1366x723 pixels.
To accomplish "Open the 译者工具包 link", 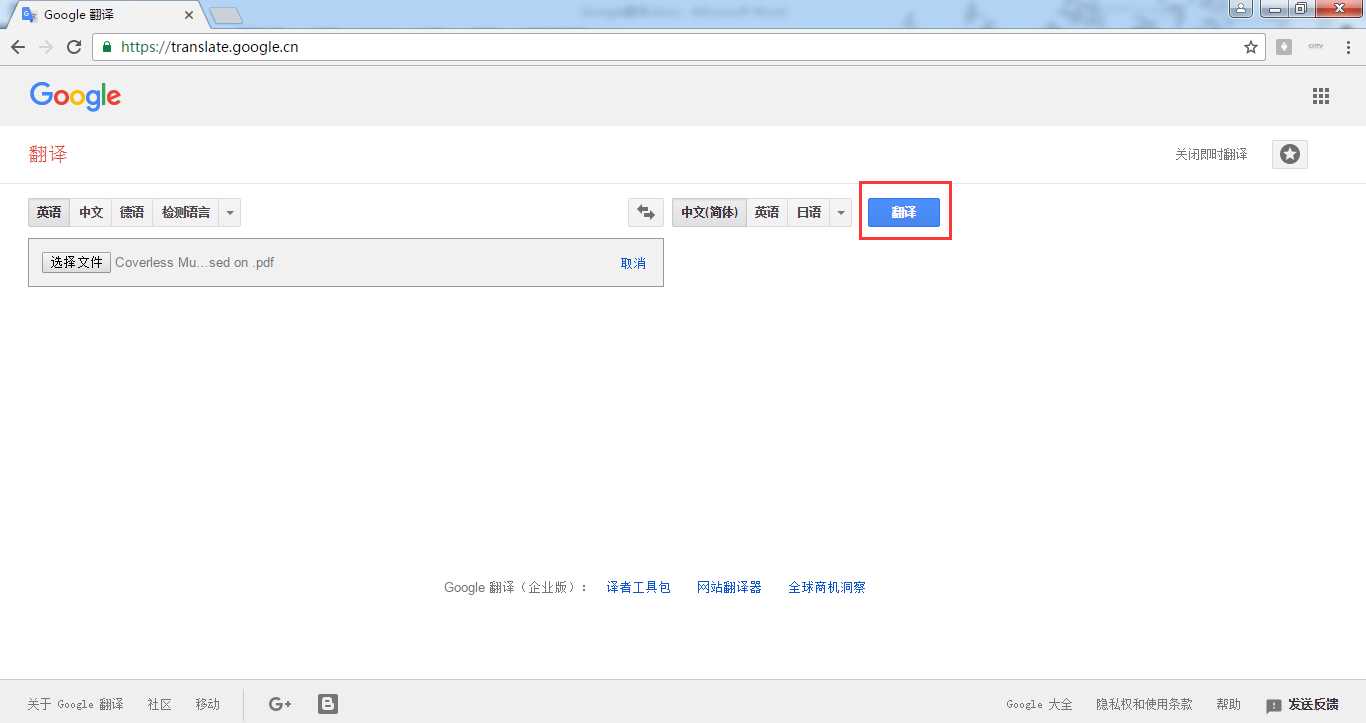I will (638, 587).
